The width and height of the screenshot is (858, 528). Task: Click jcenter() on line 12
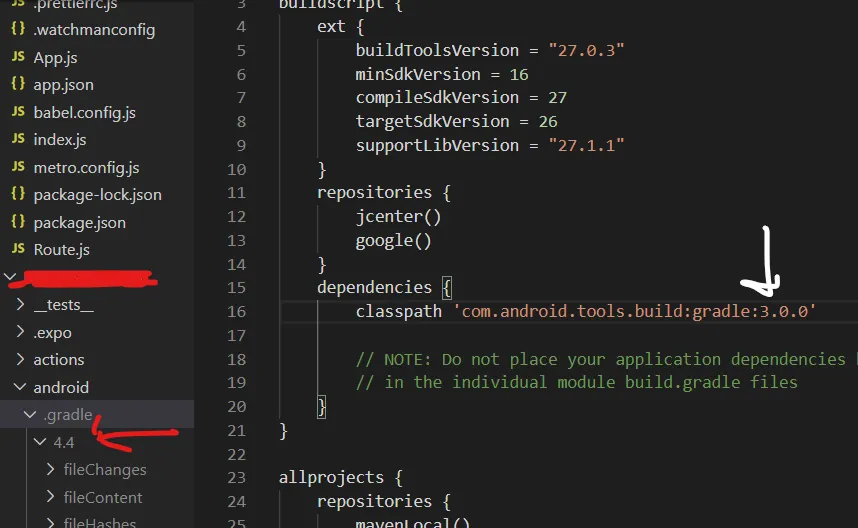pyautogui.click(x=398, y=217)
